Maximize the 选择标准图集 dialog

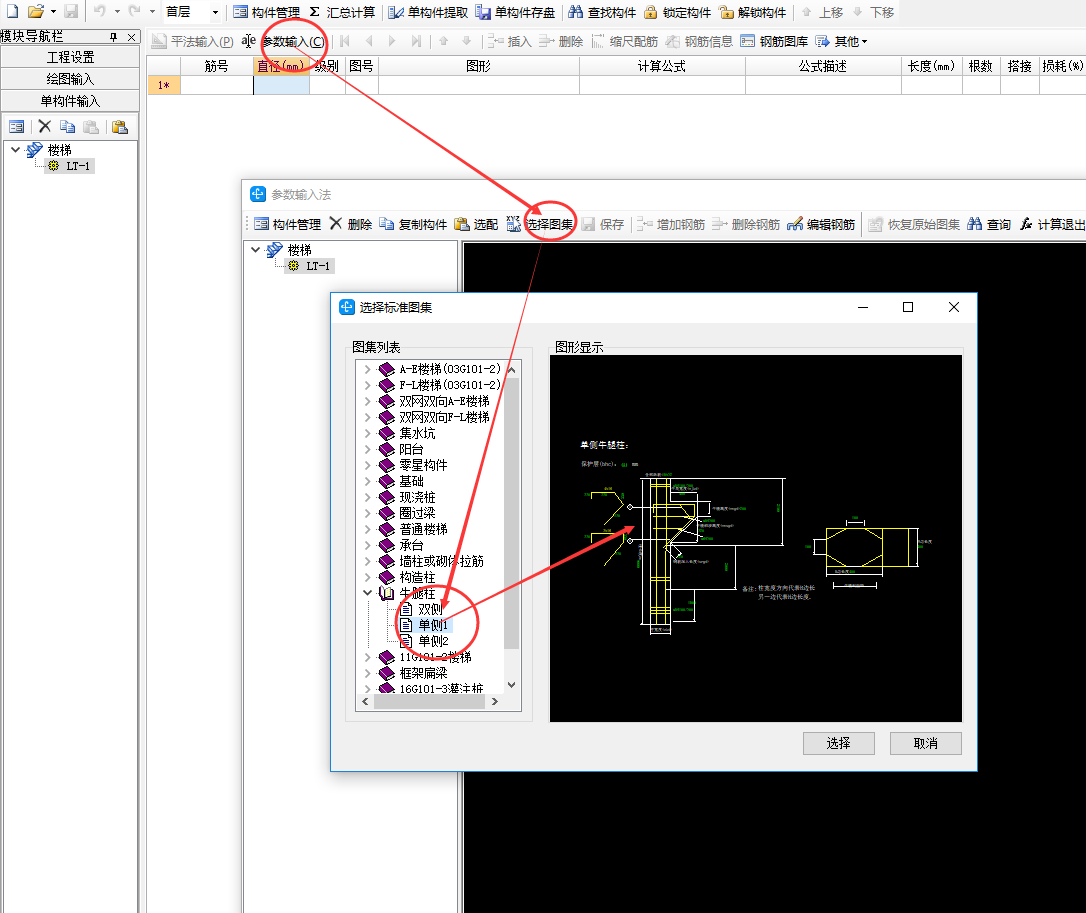click(x=908, y=307)
